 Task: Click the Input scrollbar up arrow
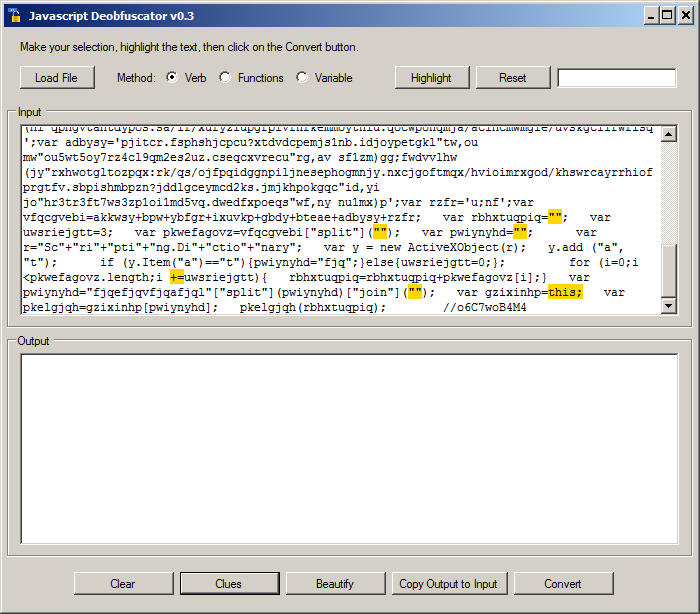click(x=668, y=134)
